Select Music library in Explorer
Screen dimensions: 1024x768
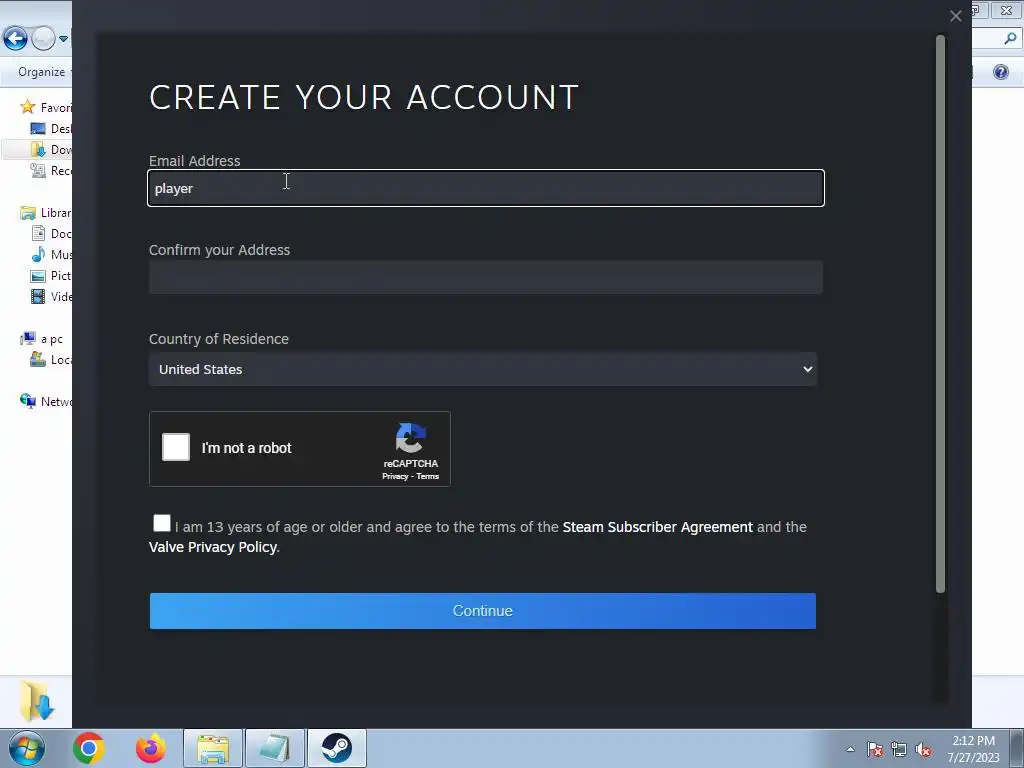tap(51, 255)
